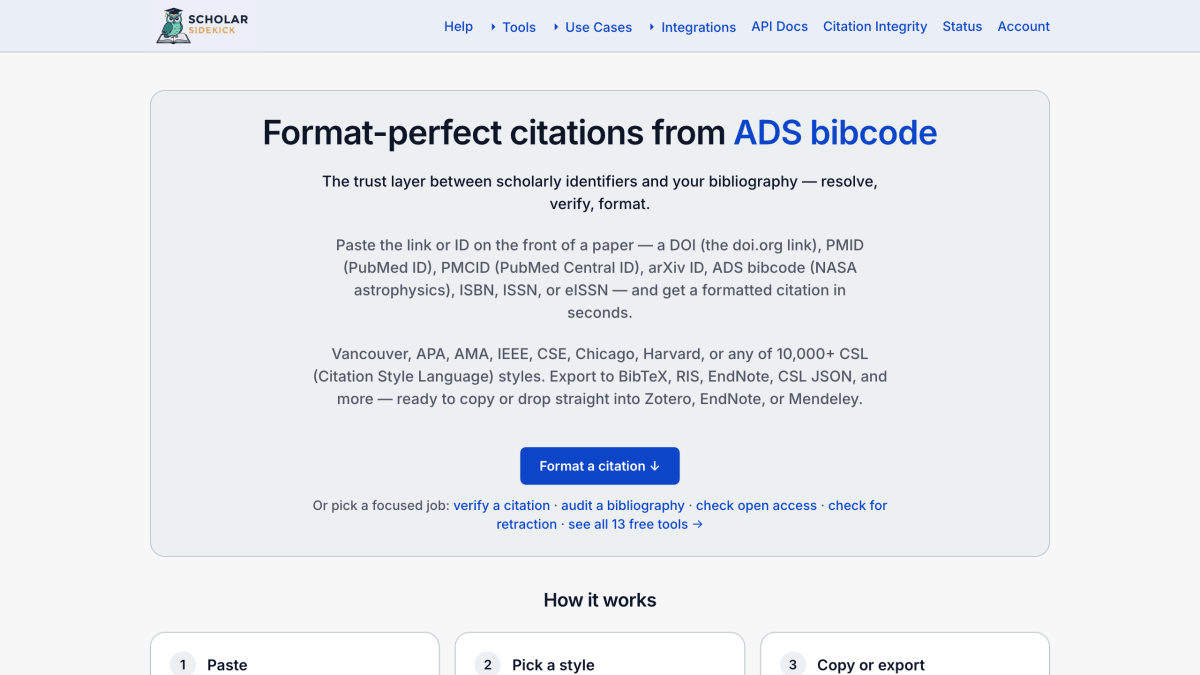
Task: Follow the verify a citation link
Action: tap(502, 505)
